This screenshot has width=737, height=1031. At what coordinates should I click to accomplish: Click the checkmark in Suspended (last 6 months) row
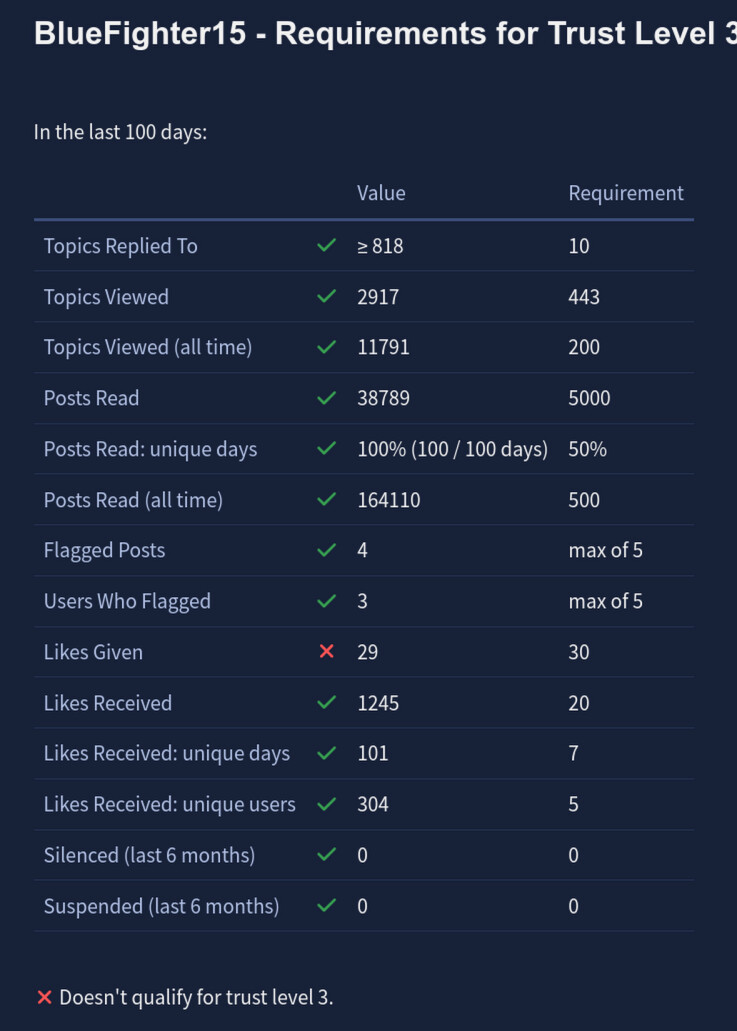point(326,906)
